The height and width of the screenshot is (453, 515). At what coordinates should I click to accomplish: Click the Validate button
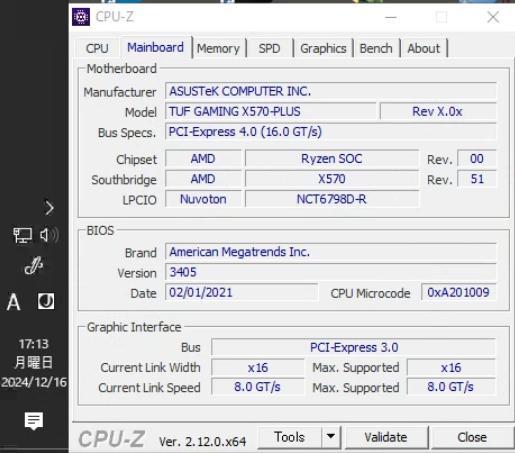(x=386, y=437)
